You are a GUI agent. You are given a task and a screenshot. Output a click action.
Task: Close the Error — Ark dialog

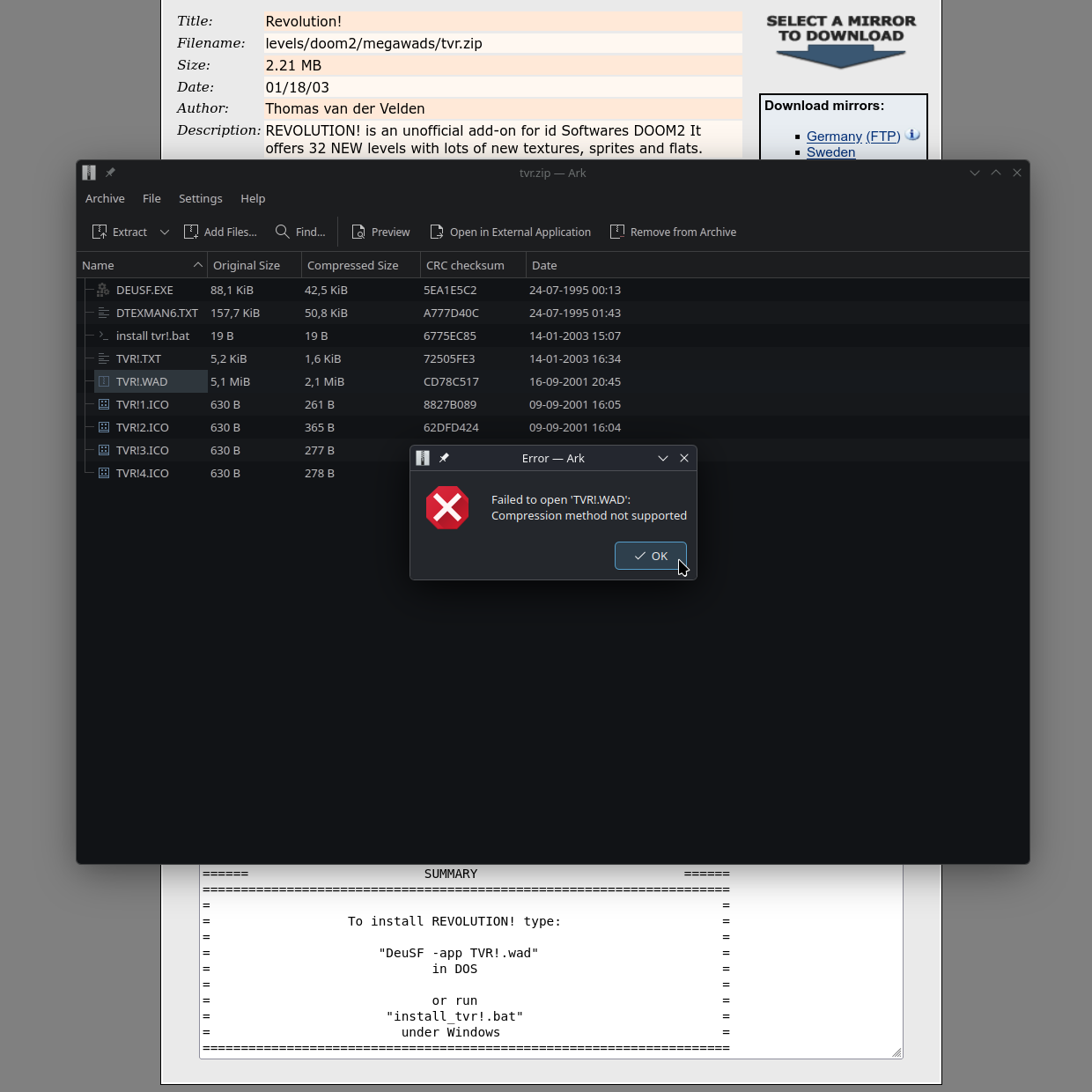pos(684,458)
